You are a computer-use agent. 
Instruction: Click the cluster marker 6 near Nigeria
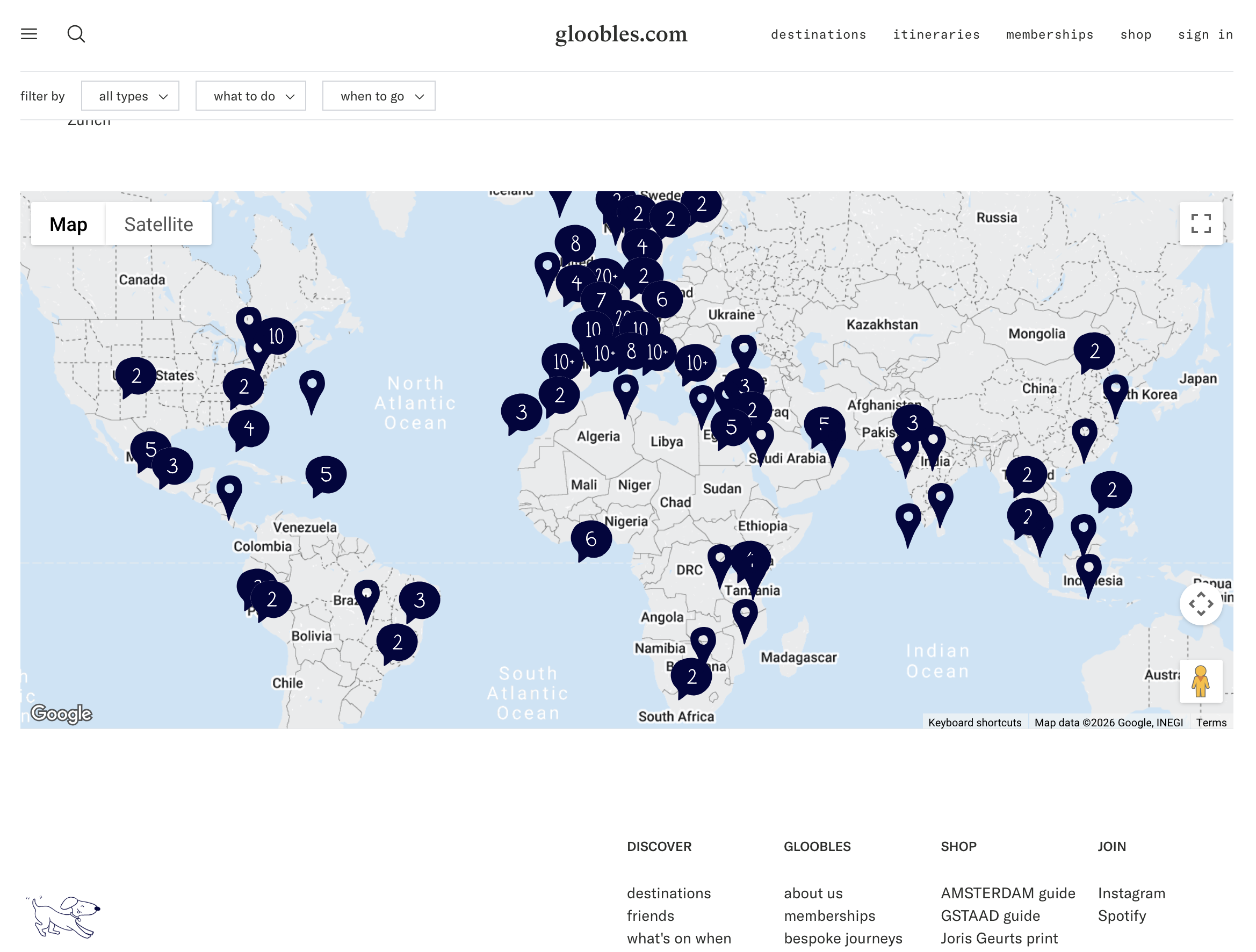coord(591,538)
